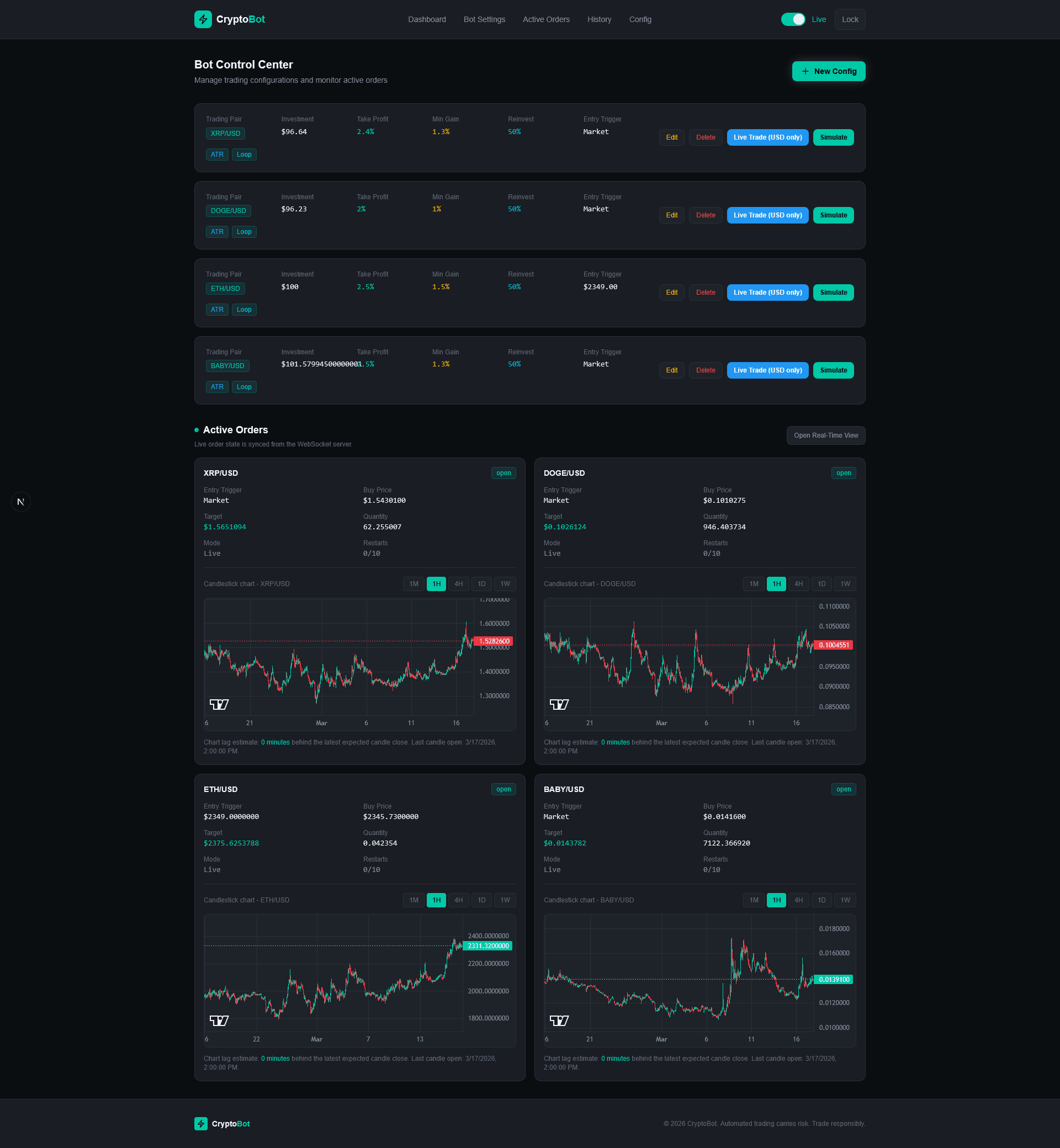Open Bot Settings from the navigation bar
The image size is (1060, 1148).
tap(484, 19)
